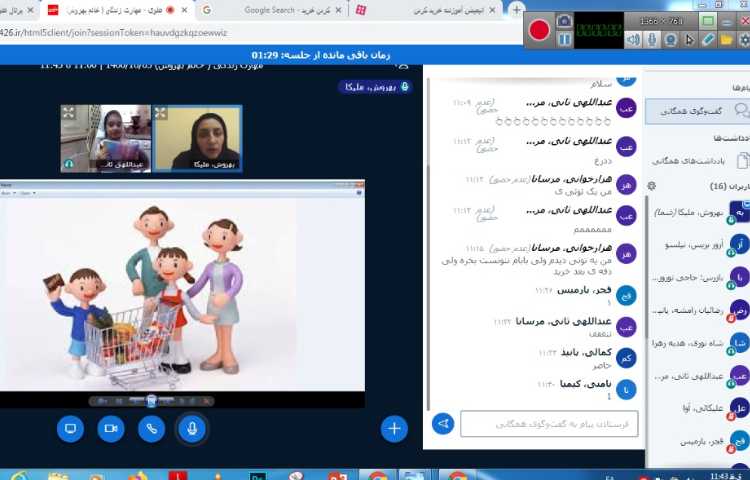
Task: Start recording with the red record button
Action: click(x=540, y=30)
